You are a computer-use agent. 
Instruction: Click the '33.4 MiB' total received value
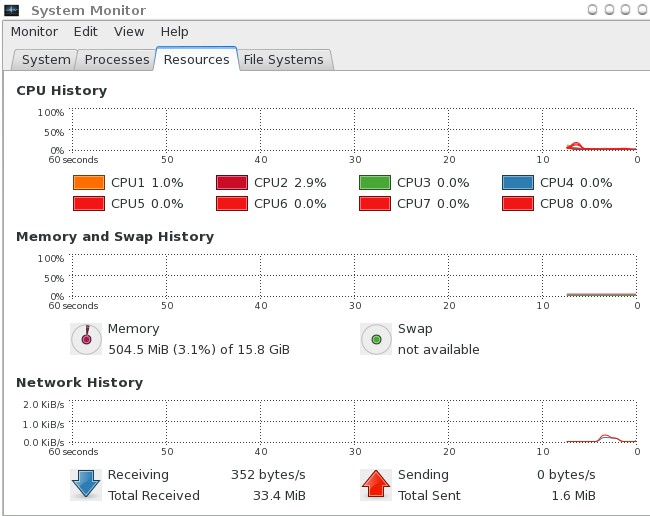coord(279,495)
